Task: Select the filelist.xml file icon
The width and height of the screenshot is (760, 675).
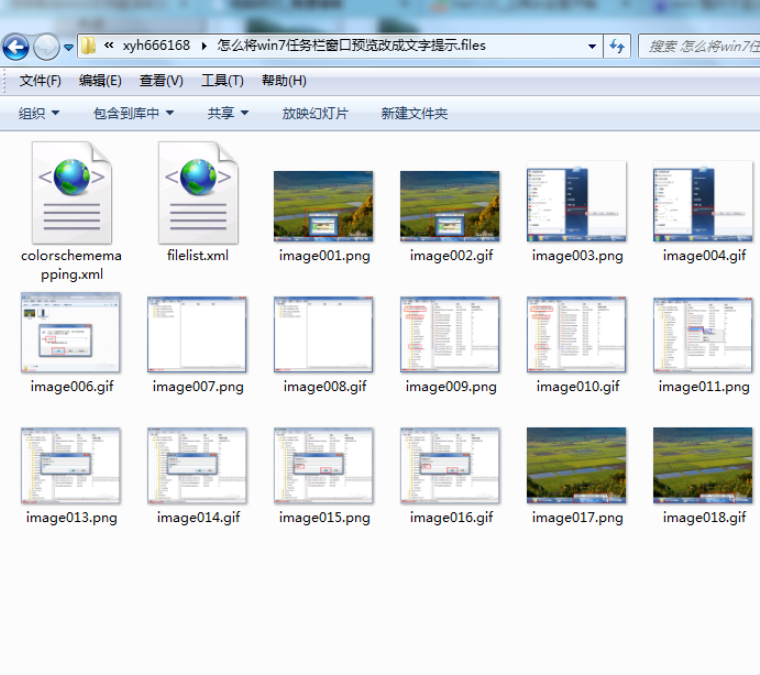Action: (x=198, y=192)
